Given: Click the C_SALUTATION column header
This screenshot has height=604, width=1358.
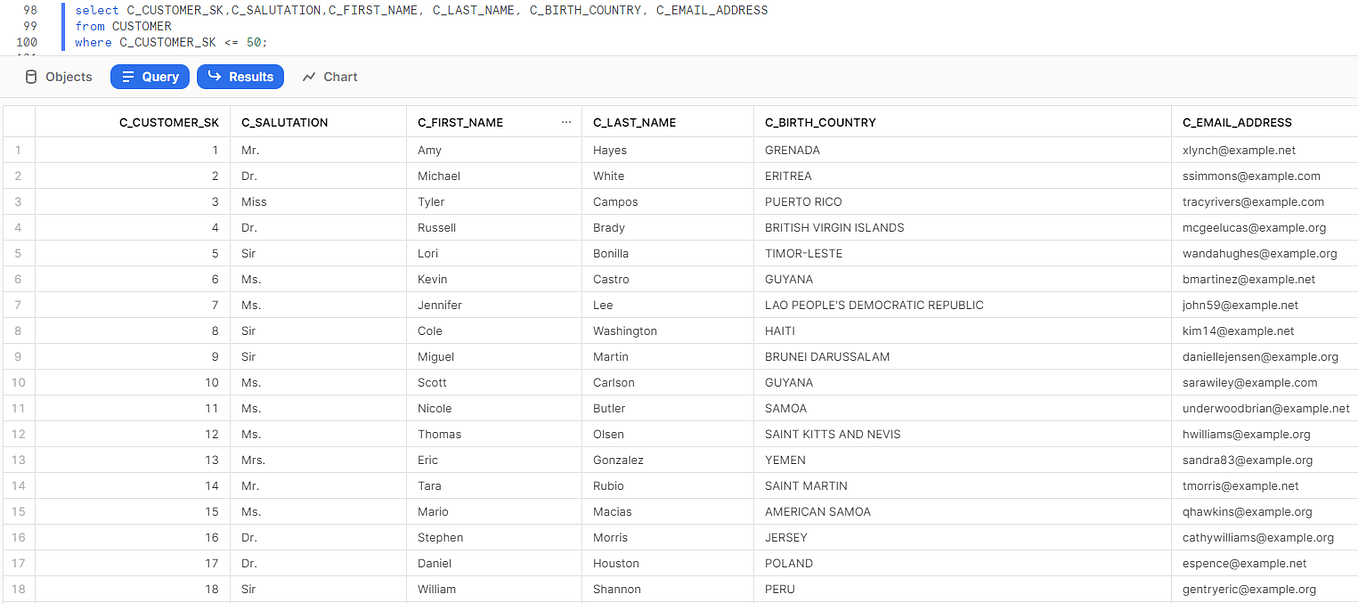Looking at the screenshot, I should [x=285, y=122].
